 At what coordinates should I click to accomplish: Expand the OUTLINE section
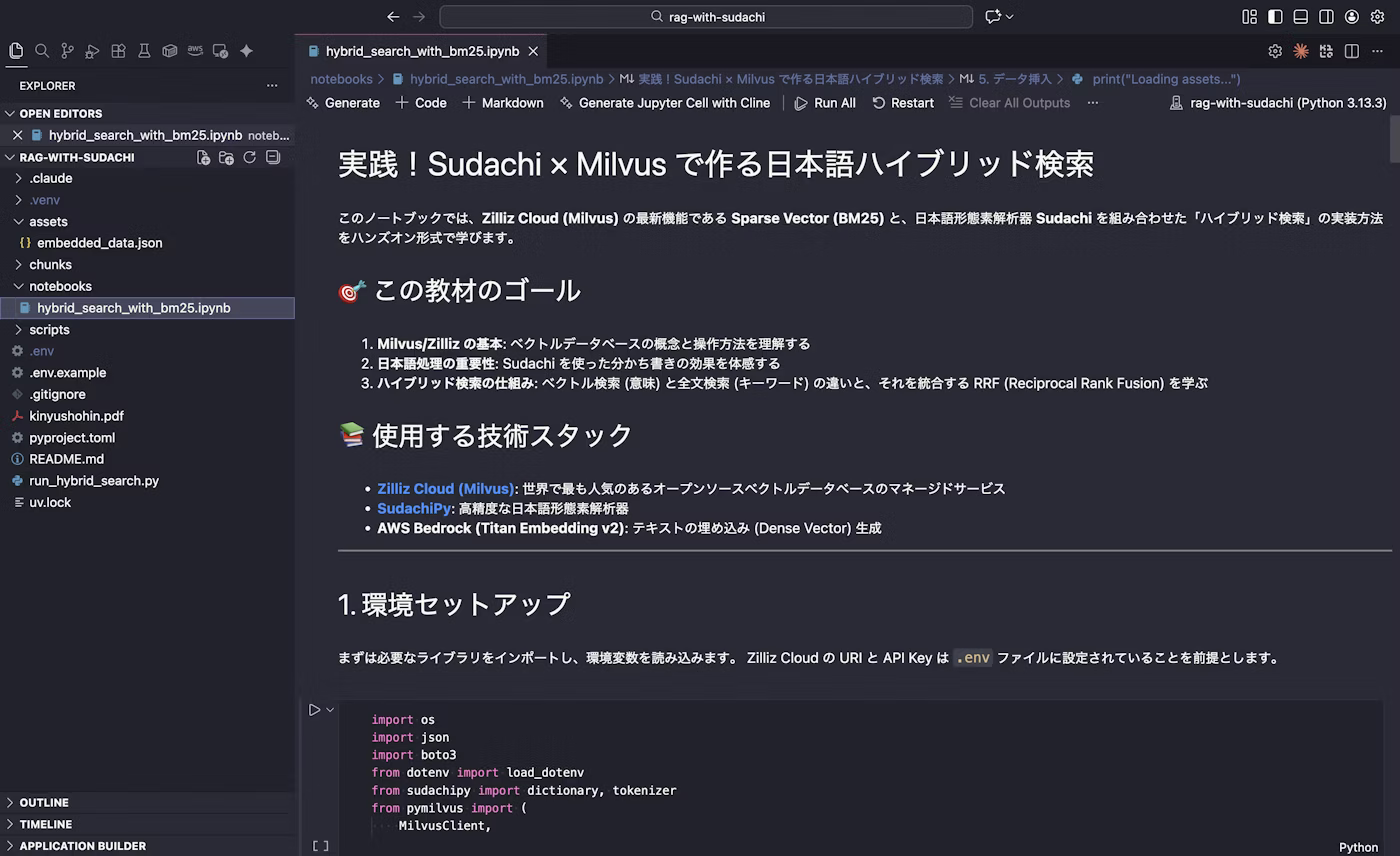click(44, 802)
